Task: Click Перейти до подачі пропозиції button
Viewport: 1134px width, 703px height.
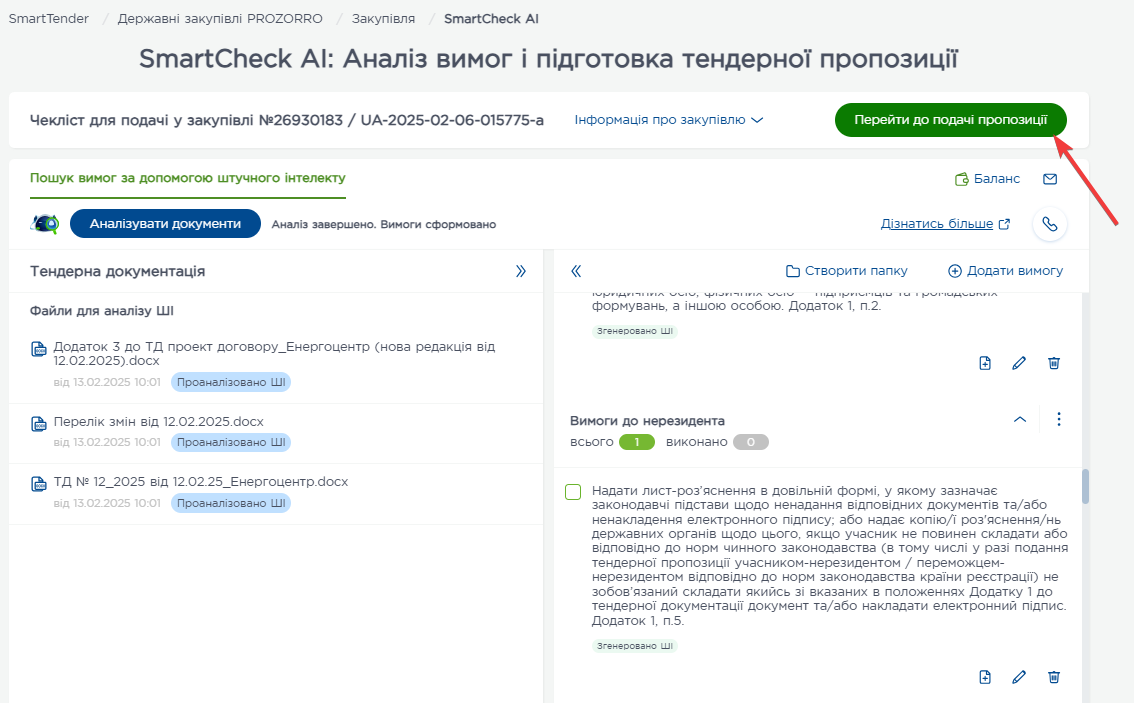Action: coord(950,120)
